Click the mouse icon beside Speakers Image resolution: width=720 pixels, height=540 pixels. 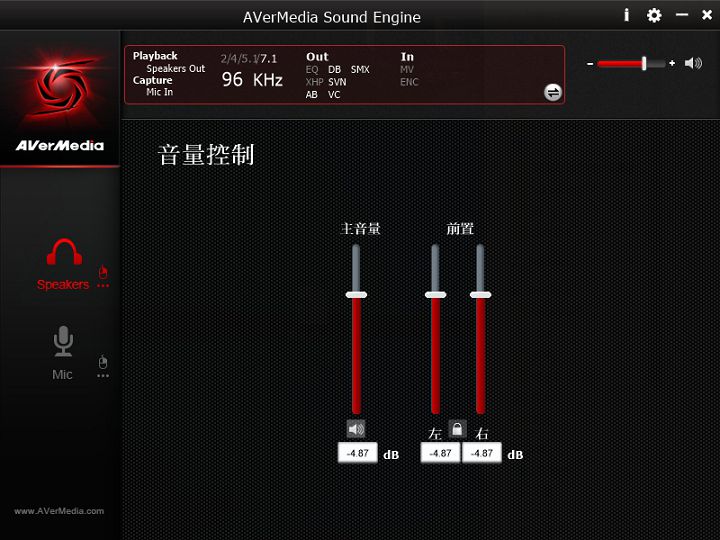pyautogui.click(x=103, y=271)
